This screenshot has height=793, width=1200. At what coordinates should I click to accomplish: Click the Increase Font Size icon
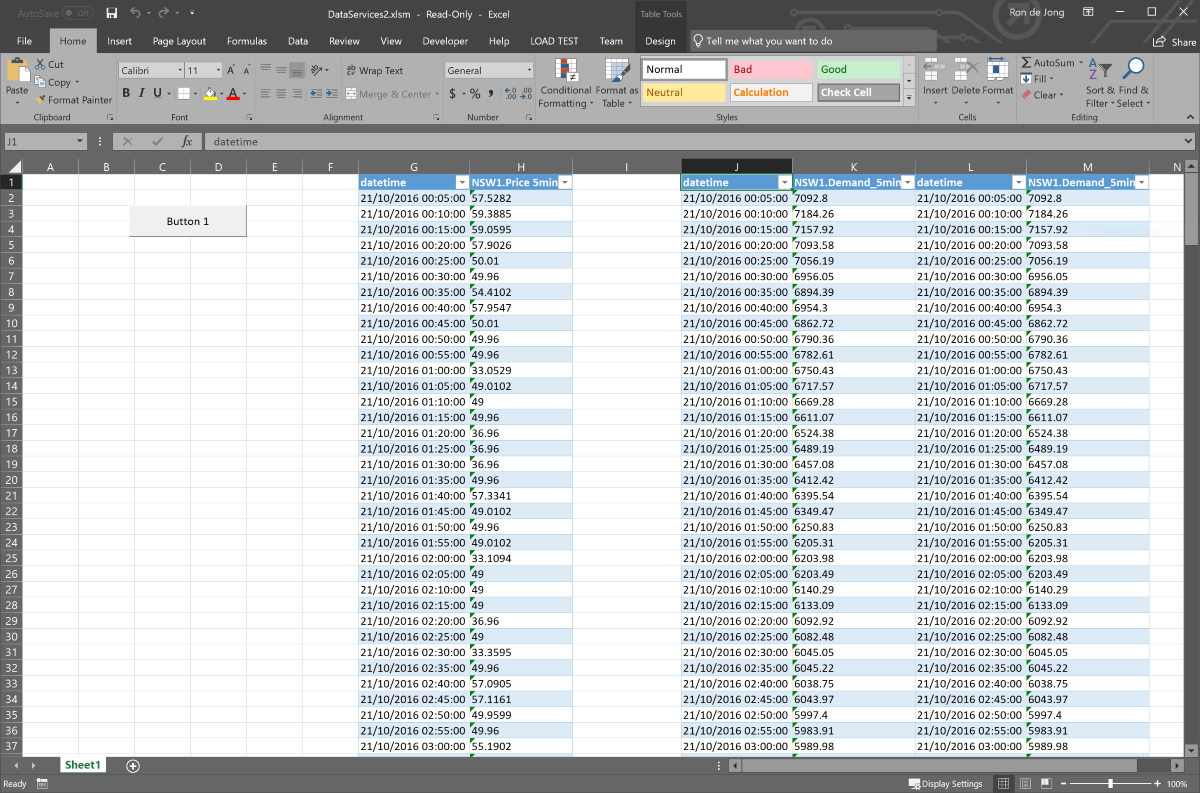click(x=231, y=70)
